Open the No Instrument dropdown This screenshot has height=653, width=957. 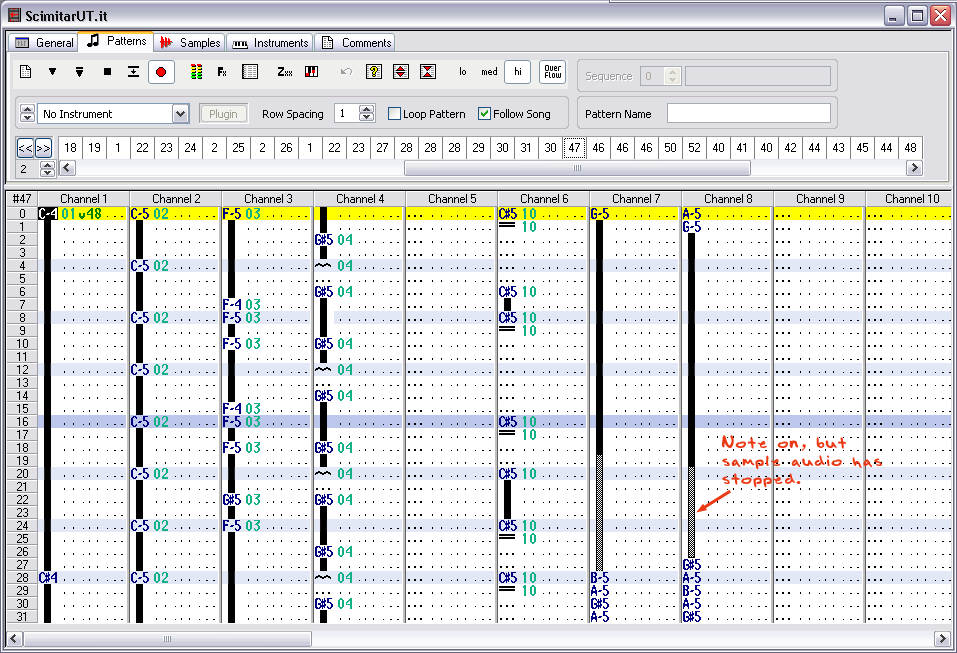coord(180,114)
